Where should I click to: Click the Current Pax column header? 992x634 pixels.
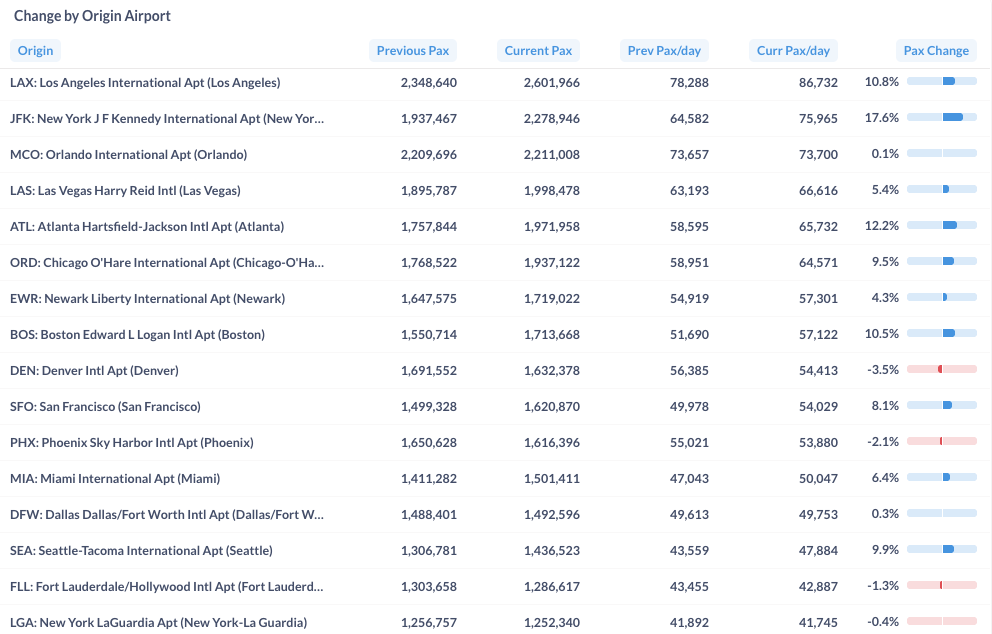tap(538, 51)
